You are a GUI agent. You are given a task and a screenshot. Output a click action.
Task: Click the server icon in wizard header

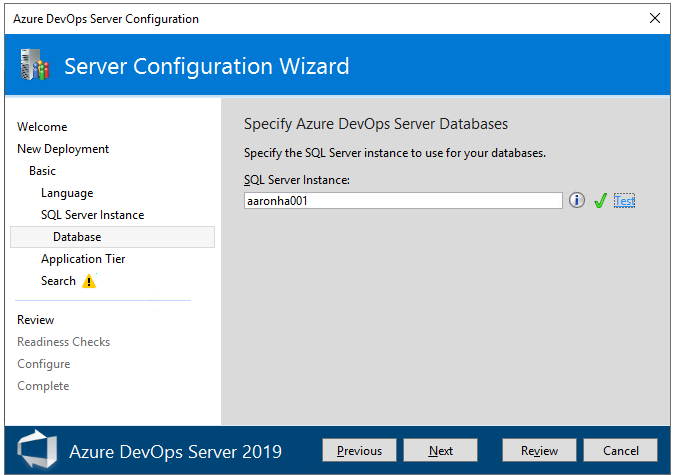(35, 67)
